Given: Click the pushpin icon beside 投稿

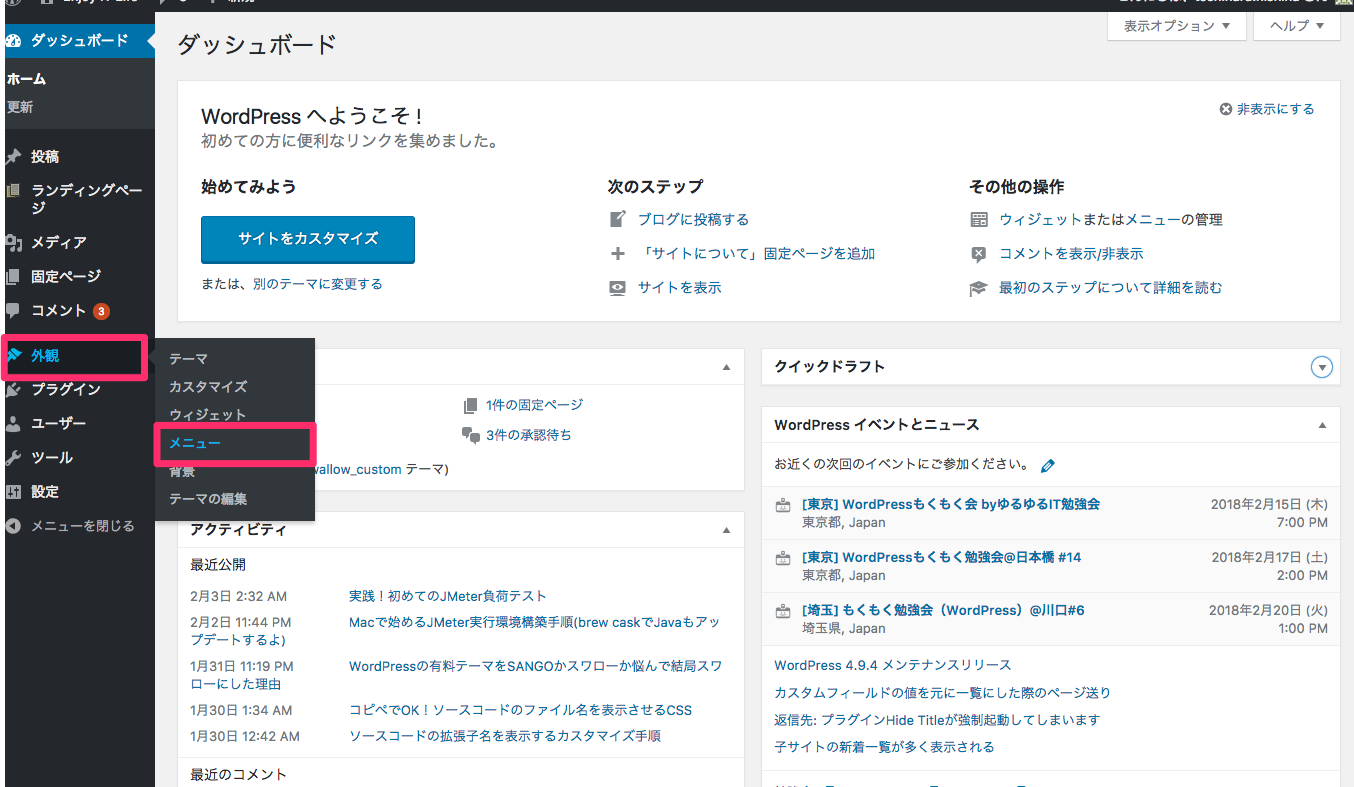Looking at the screenshot, I should pos(13,157).
